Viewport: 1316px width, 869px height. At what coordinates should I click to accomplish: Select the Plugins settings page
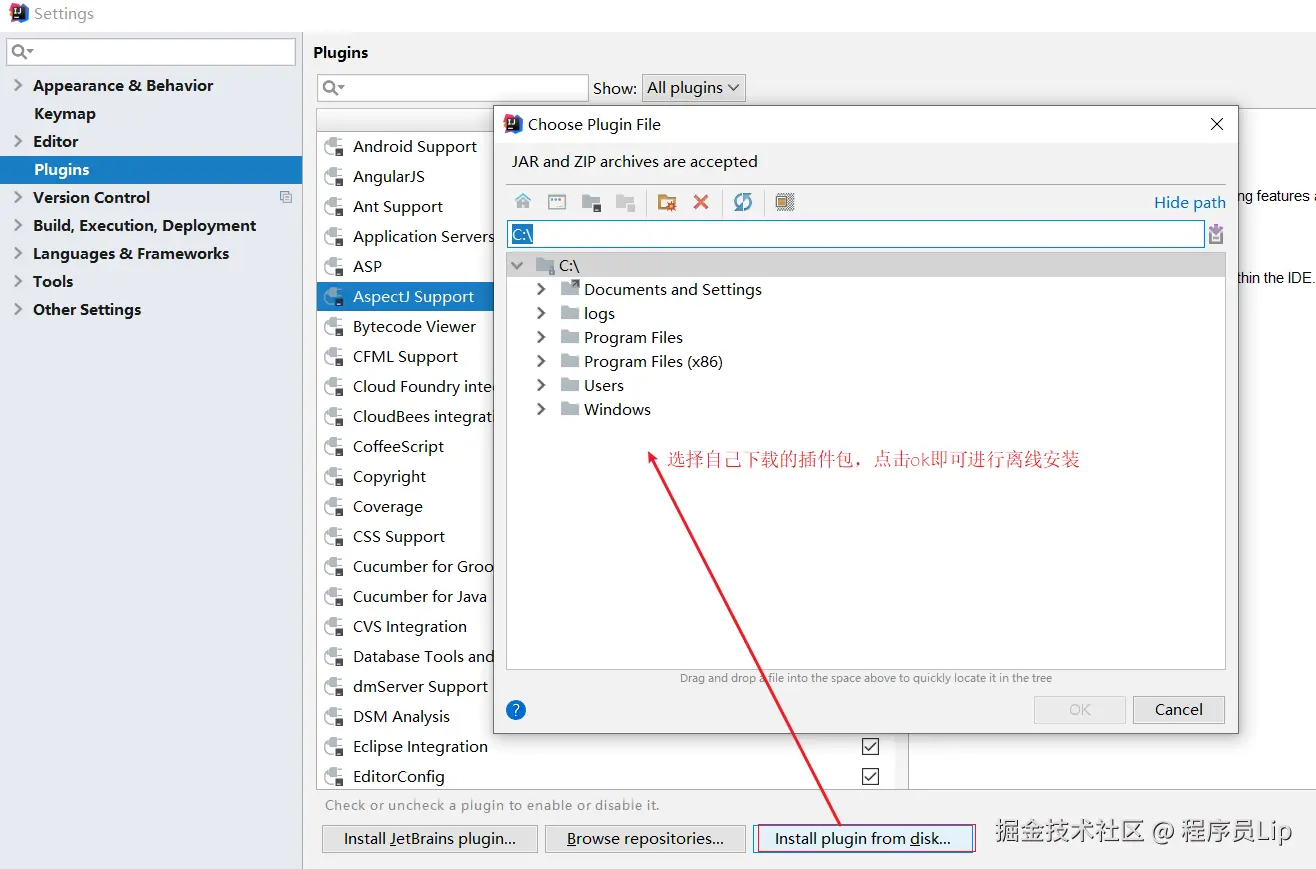(151, 169)
